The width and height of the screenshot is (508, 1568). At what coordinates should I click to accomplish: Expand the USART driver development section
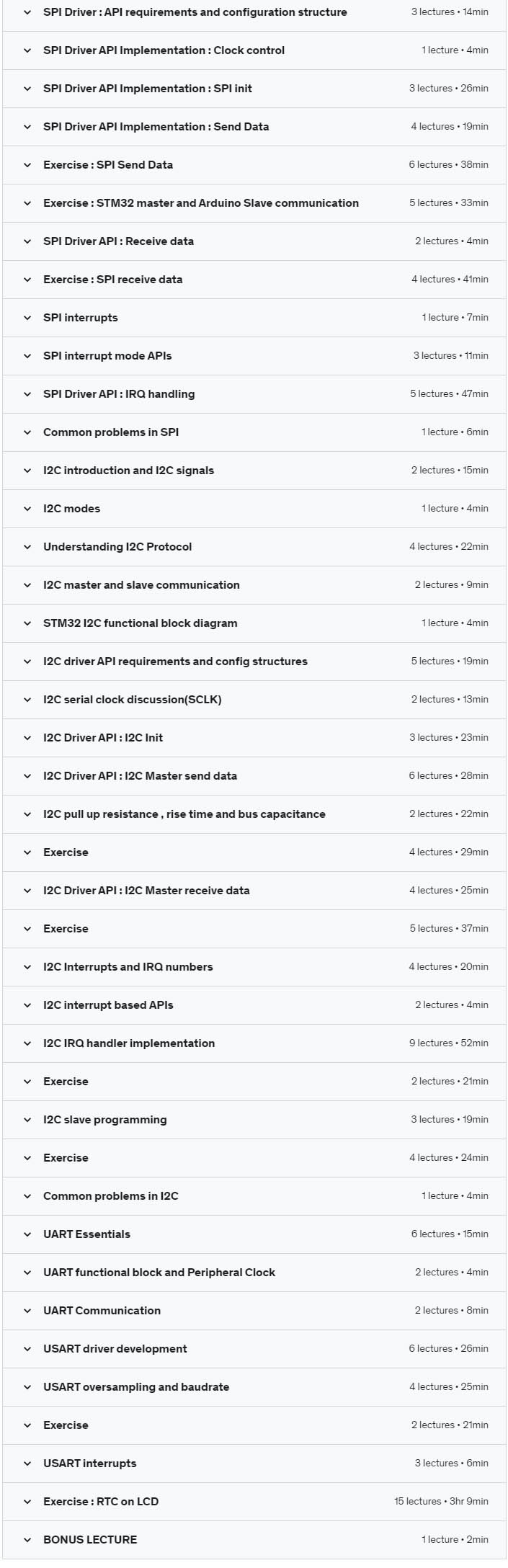pos(254,1349)
